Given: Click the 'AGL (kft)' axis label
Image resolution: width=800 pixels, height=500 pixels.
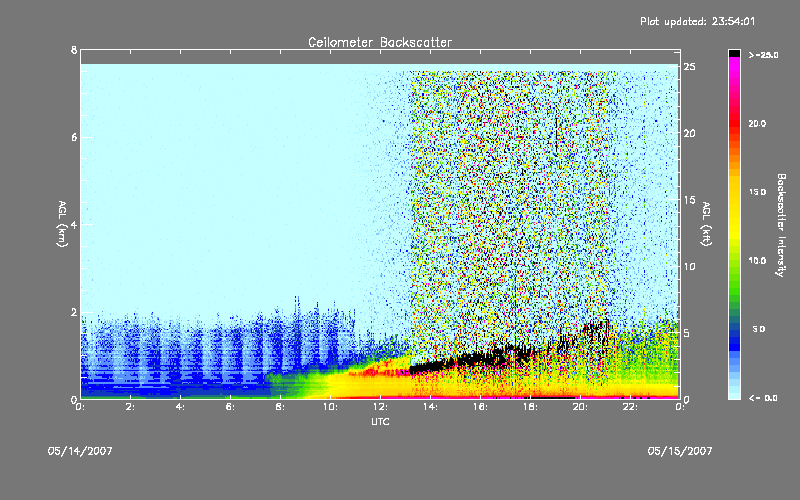Looking at the screenshot, I should pyautogui.click(x=706, y=224).
